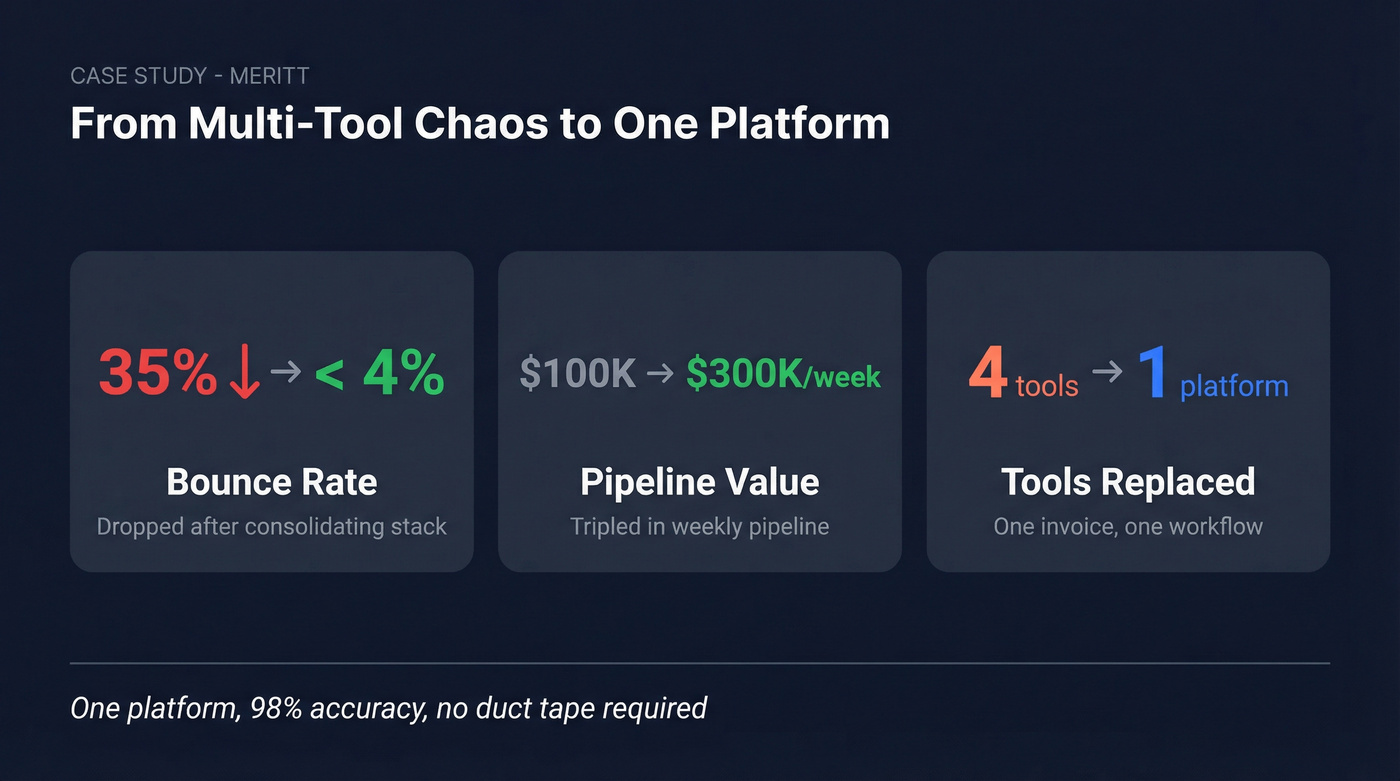
Task: Select the red 35% figure
Action: [158, 373]
